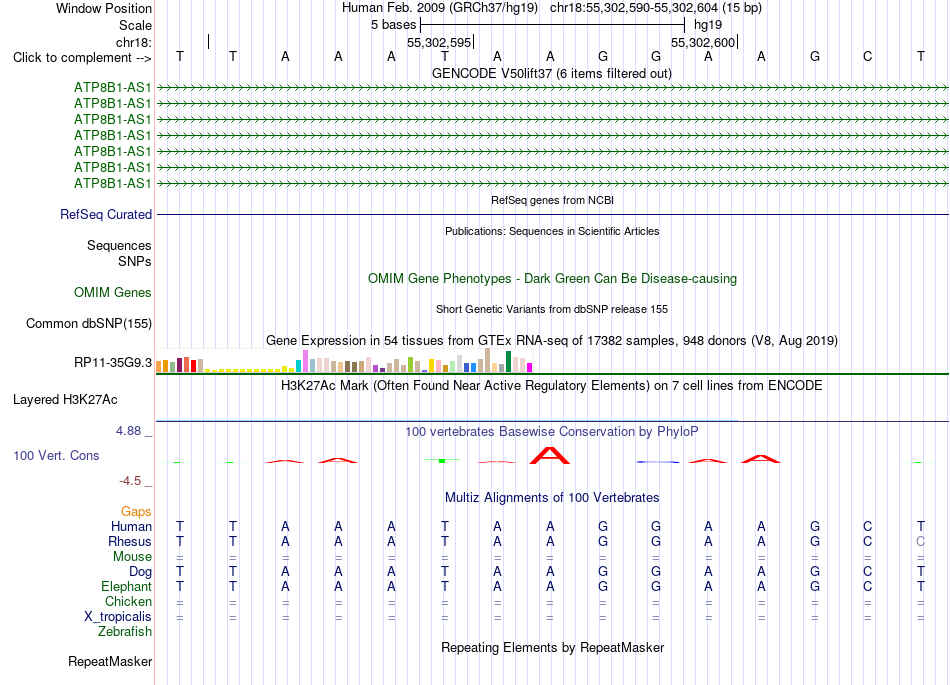
Task: Open 'GENCODE V50lift37 (6 items filtered out)' track title
Action: [551, 73]
